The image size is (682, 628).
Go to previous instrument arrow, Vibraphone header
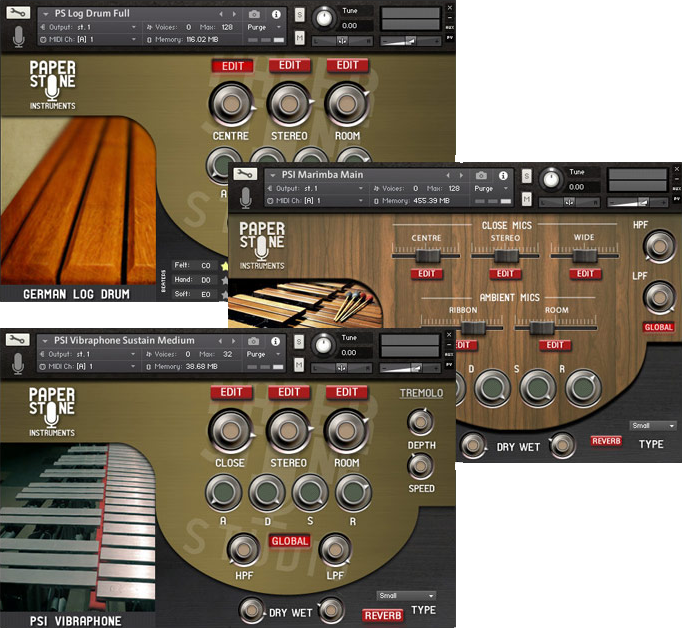click(x=220, y=341)
